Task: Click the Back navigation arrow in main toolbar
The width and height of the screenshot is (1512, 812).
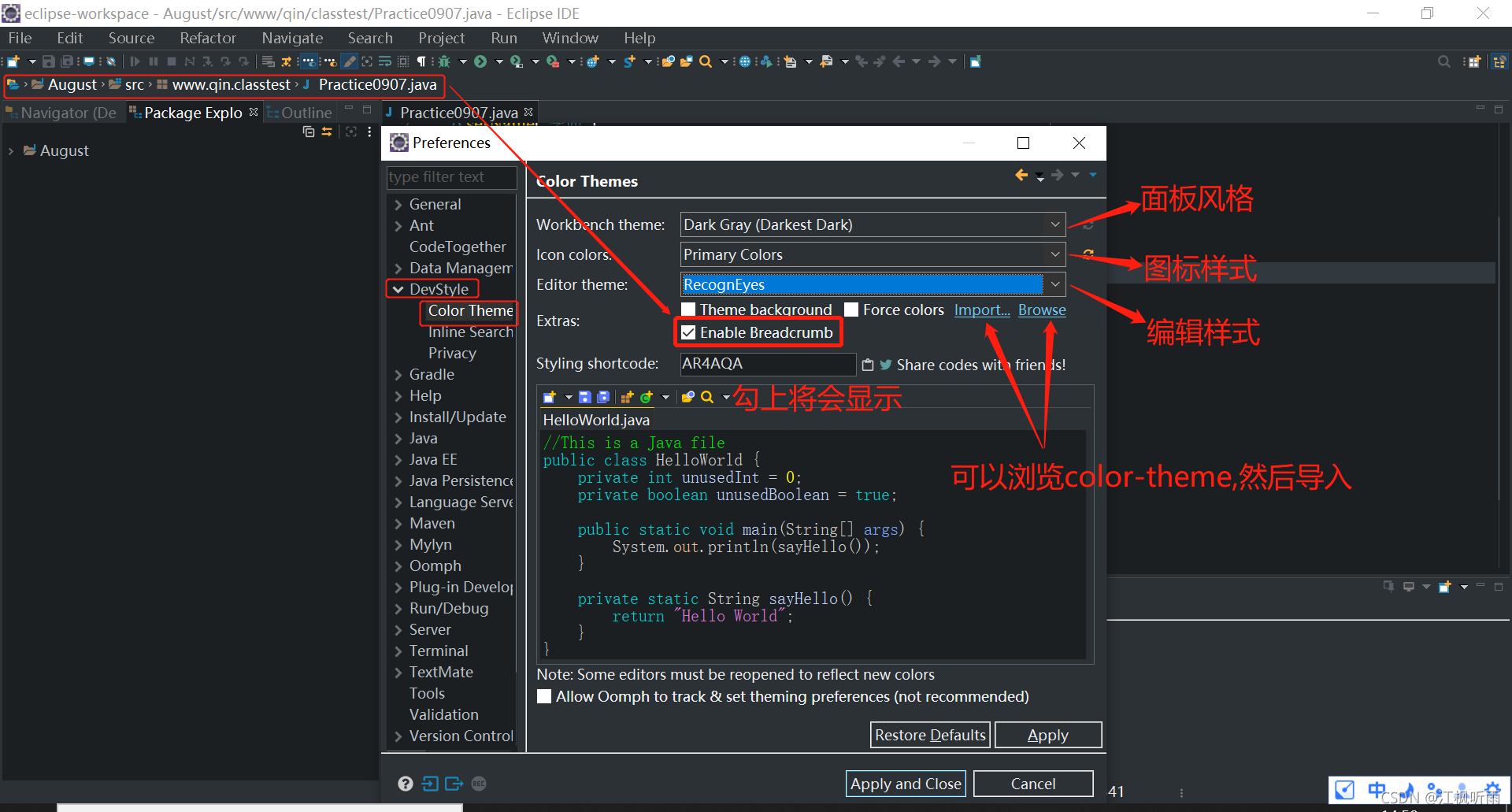Action: click(x=899, y=61)
